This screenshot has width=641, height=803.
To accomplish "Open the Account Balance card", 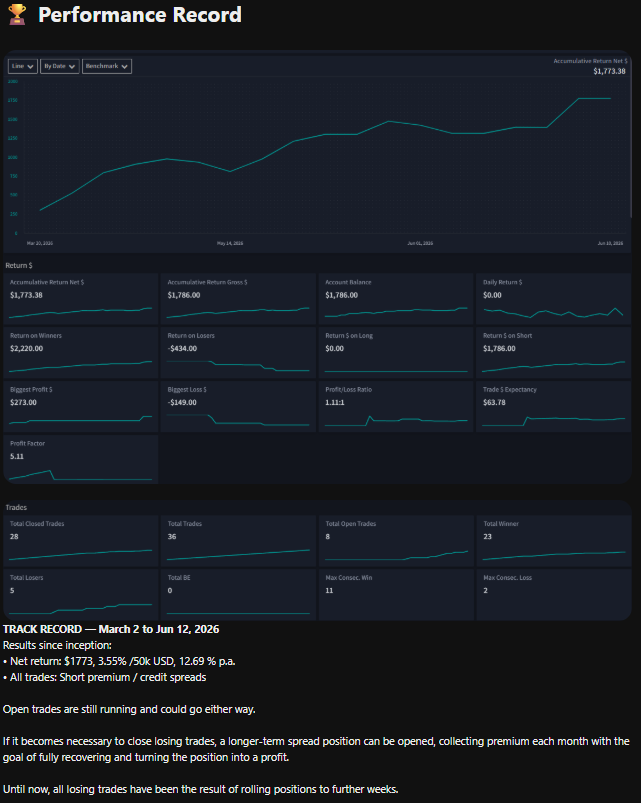I will pyautogui.click(x=396, y=299).
